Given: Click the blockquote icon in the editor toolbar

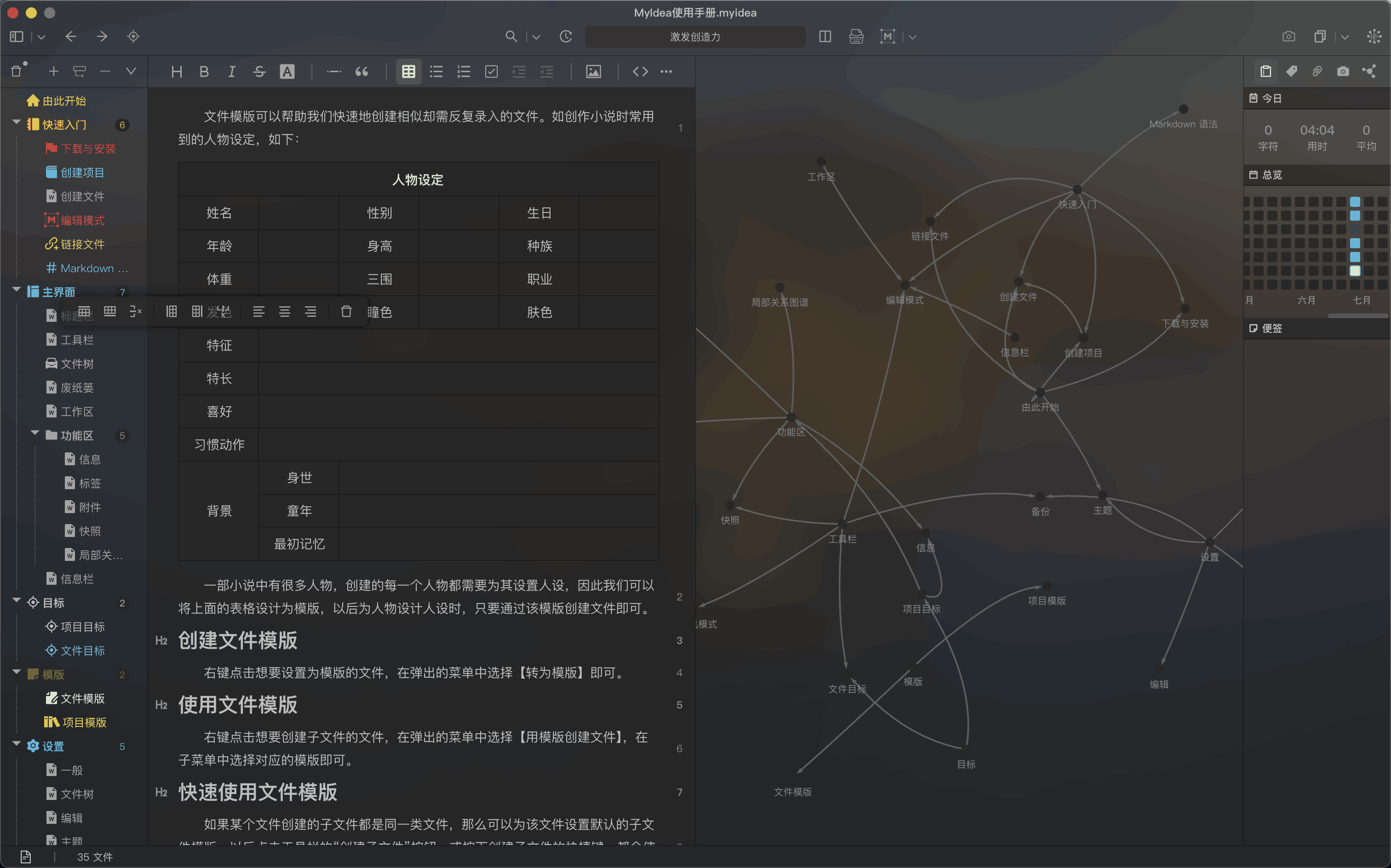Looking at the screenshot, I should [361, 72].
